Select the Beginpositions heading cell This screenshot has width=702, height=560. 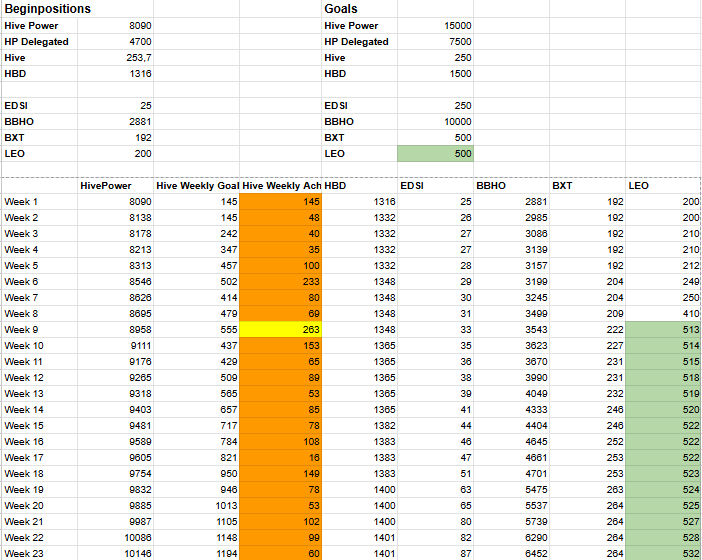point(39,9)
